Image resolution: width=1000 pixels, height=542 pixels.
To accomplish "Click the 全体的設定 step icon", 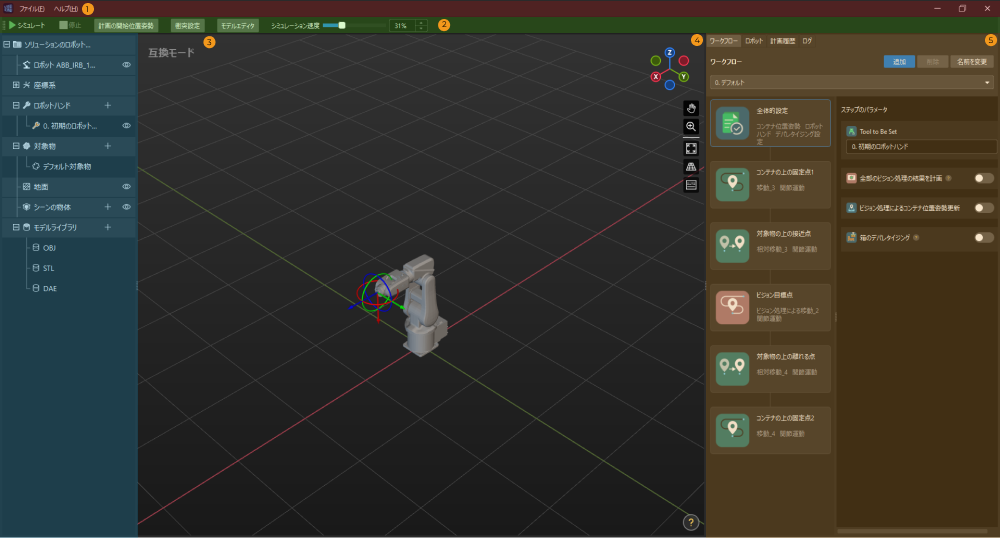I will [x=732, y=124].
